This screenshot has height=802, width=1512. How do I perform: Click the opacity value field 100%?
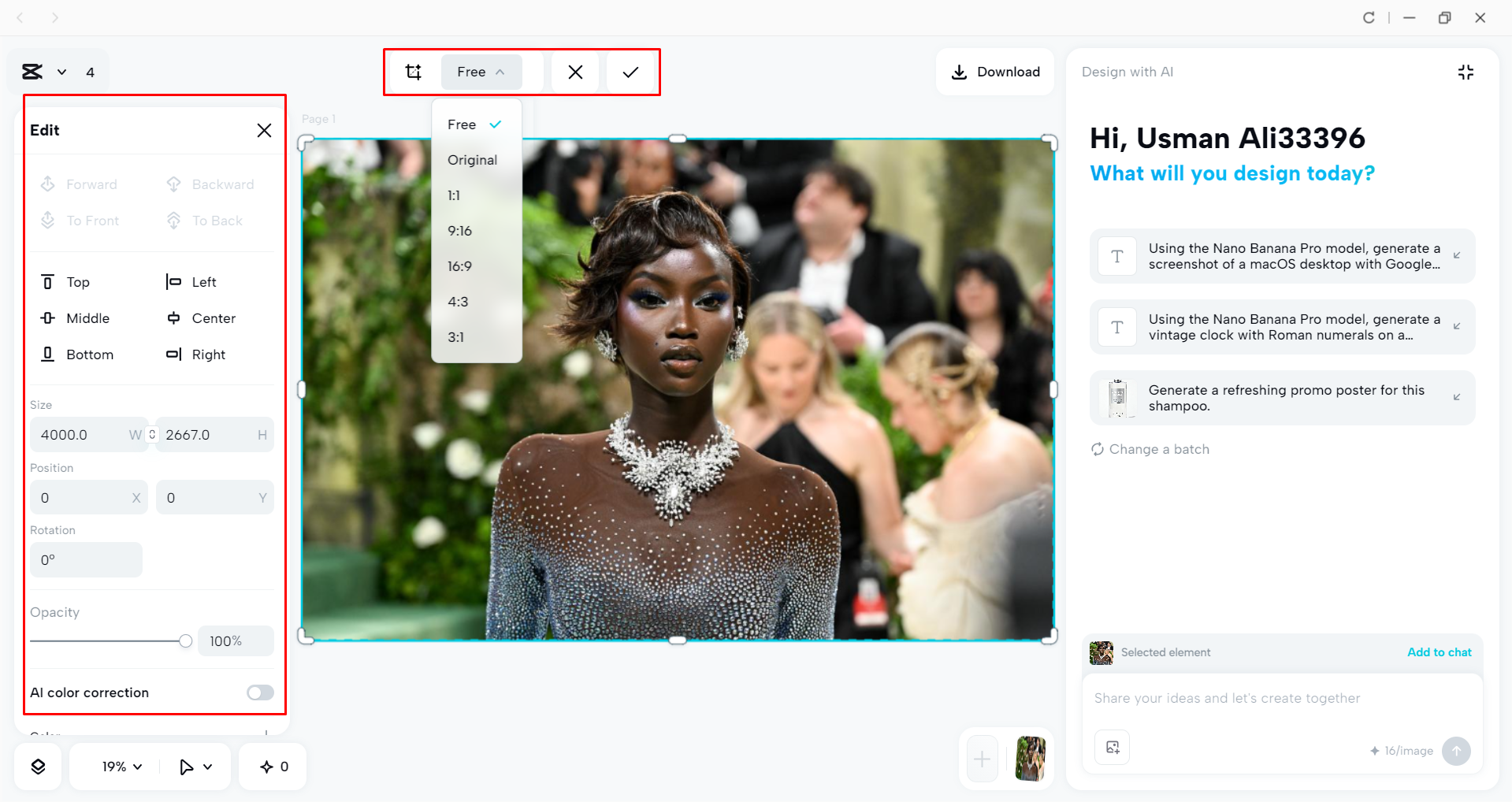(x=236, y=641)
